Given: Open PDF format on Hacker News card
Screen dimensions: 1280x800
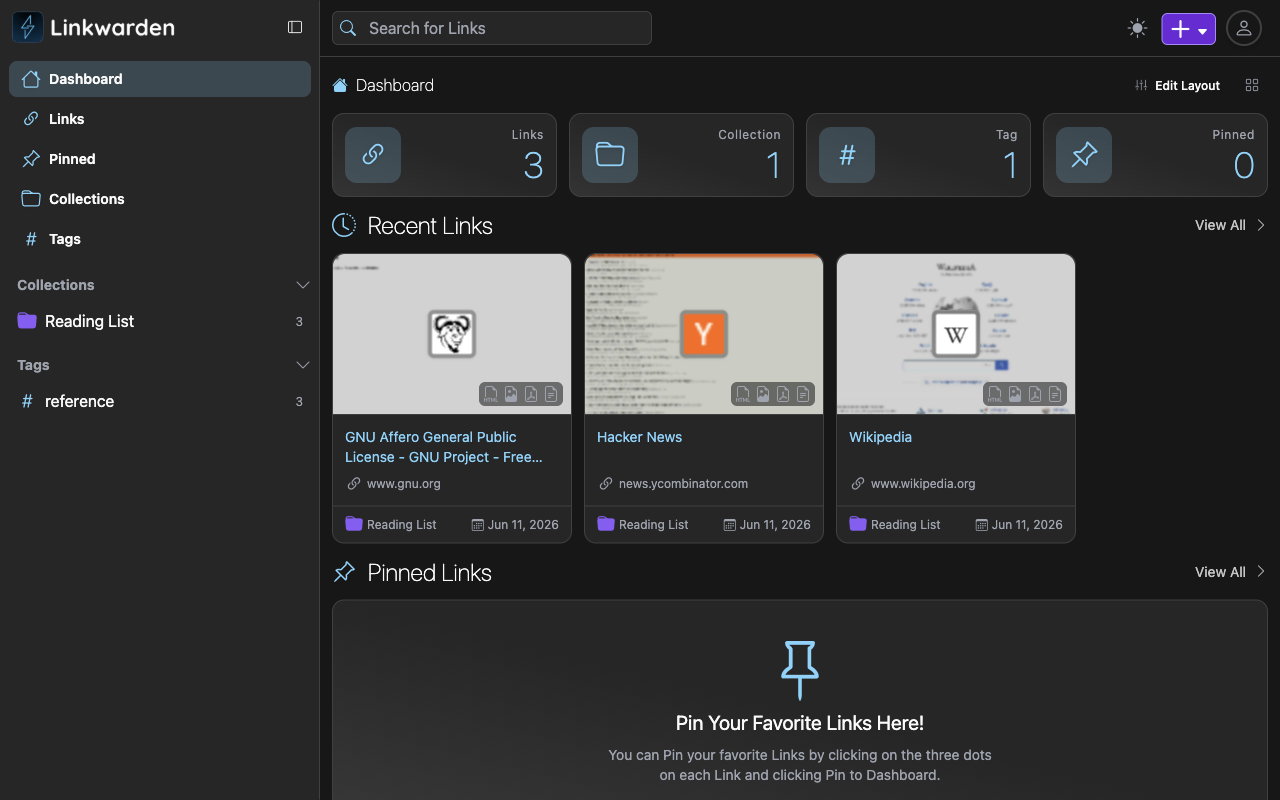Looking at the screenshot, I should pyautogui.click(x=783, y=394).
